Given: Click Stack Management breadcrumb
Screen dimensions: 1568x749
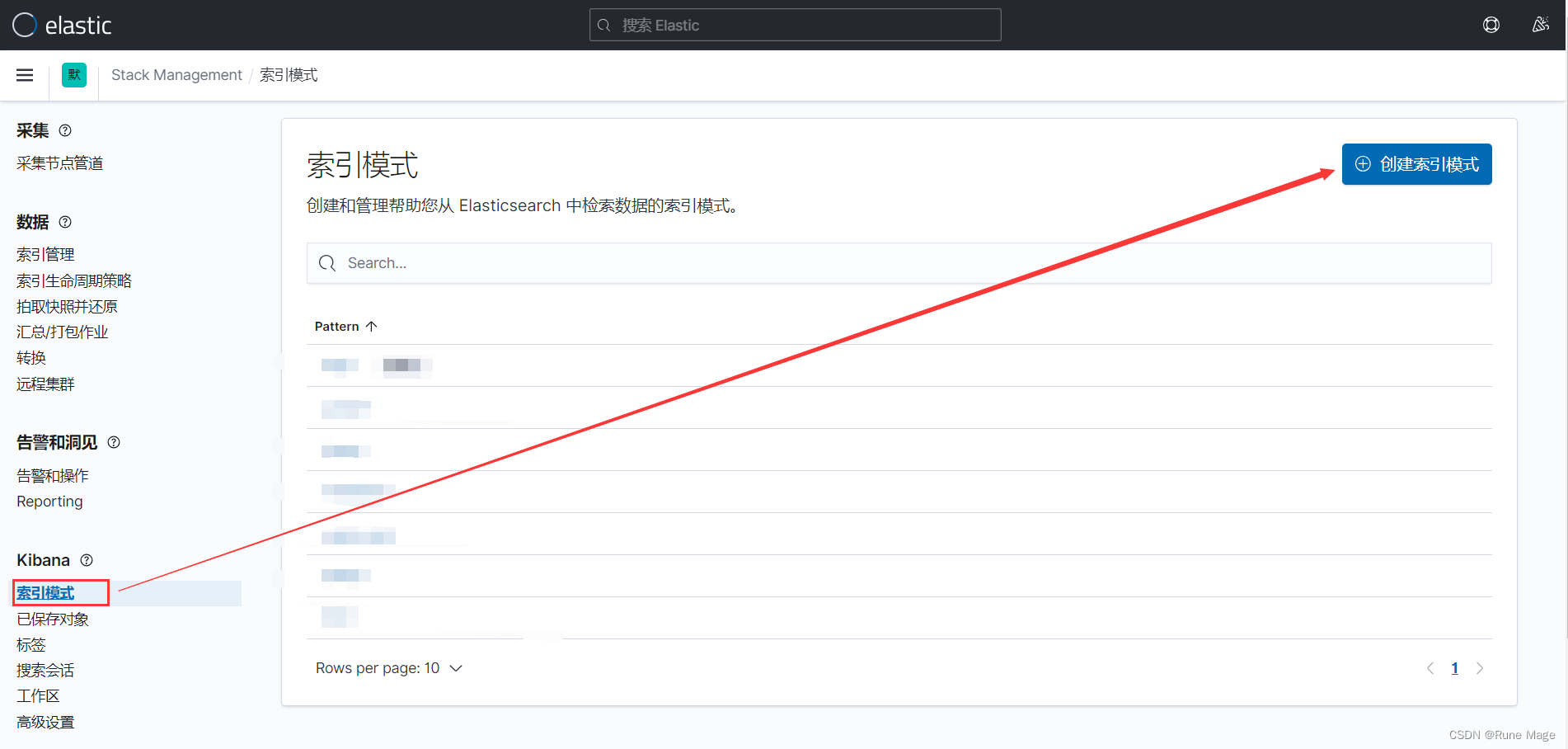Looking at the screenshot, I should (176, 75).
